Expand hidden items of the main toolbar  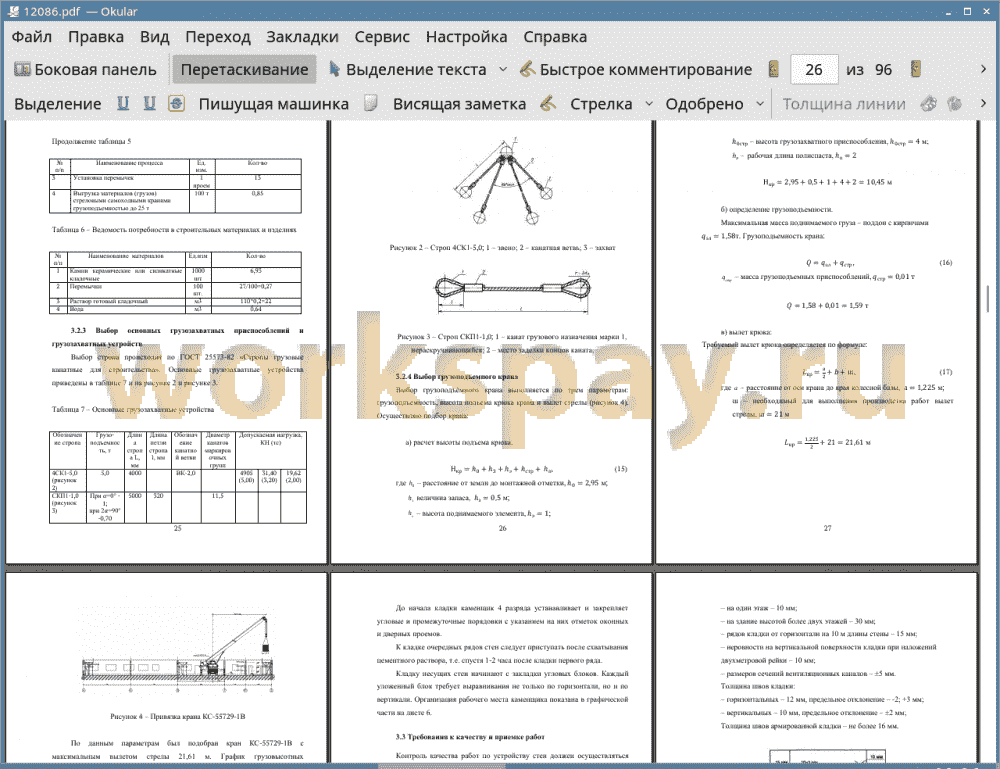[983, 70]
